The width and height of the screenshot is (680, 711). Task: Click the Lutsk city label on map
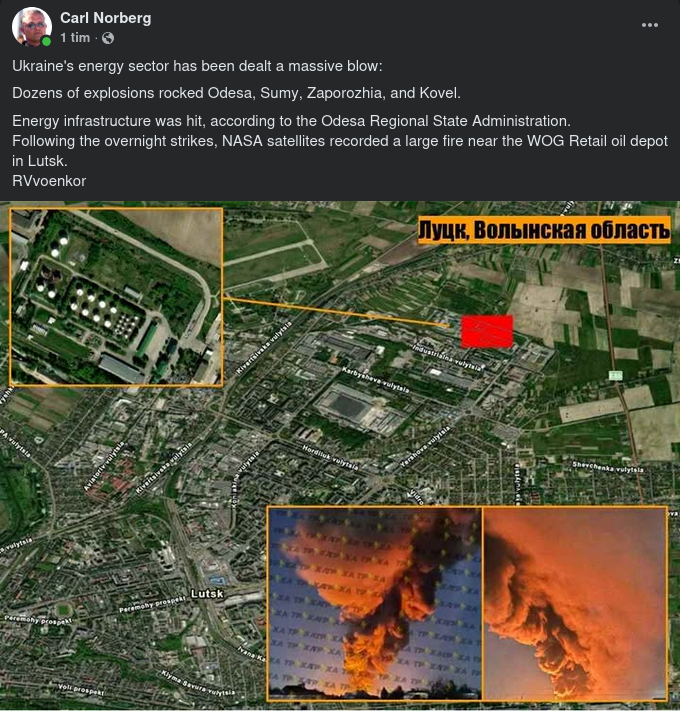tap(207, 594)
